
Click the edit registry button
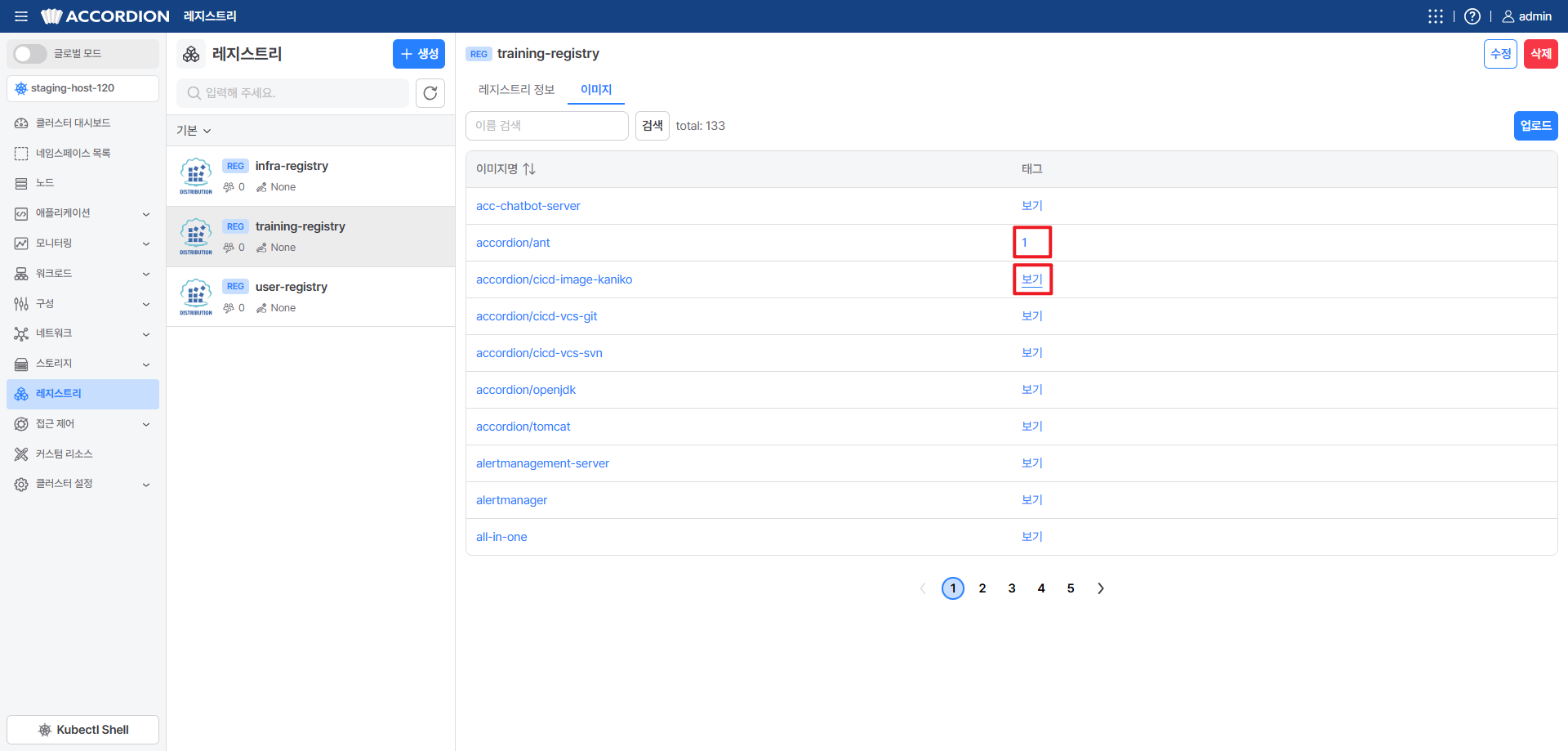pyautogui.click(x=1500, y=54)
